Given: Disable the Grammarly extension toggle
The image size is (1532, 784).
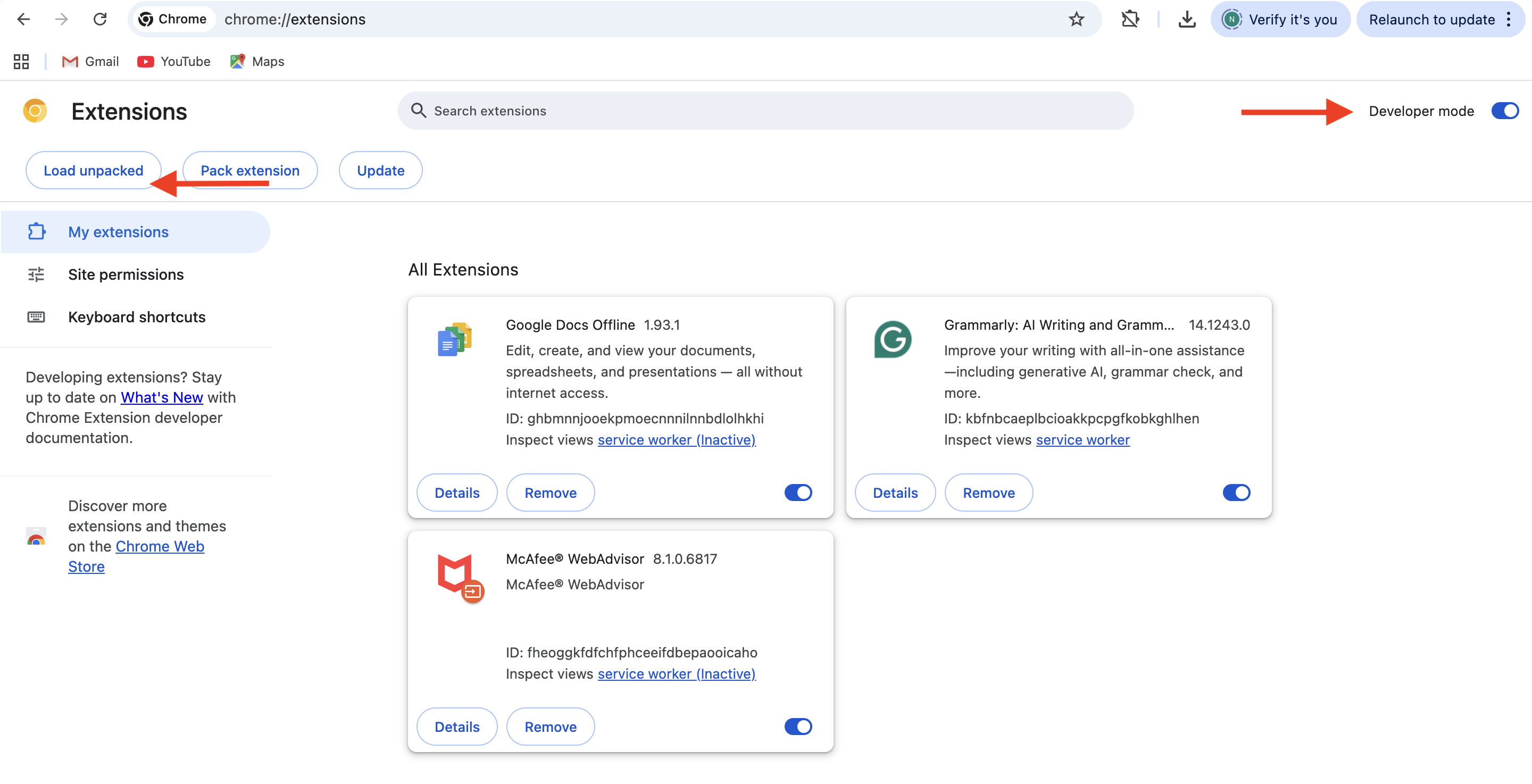Looking at the screenshot, I should tap(1236, 493).
